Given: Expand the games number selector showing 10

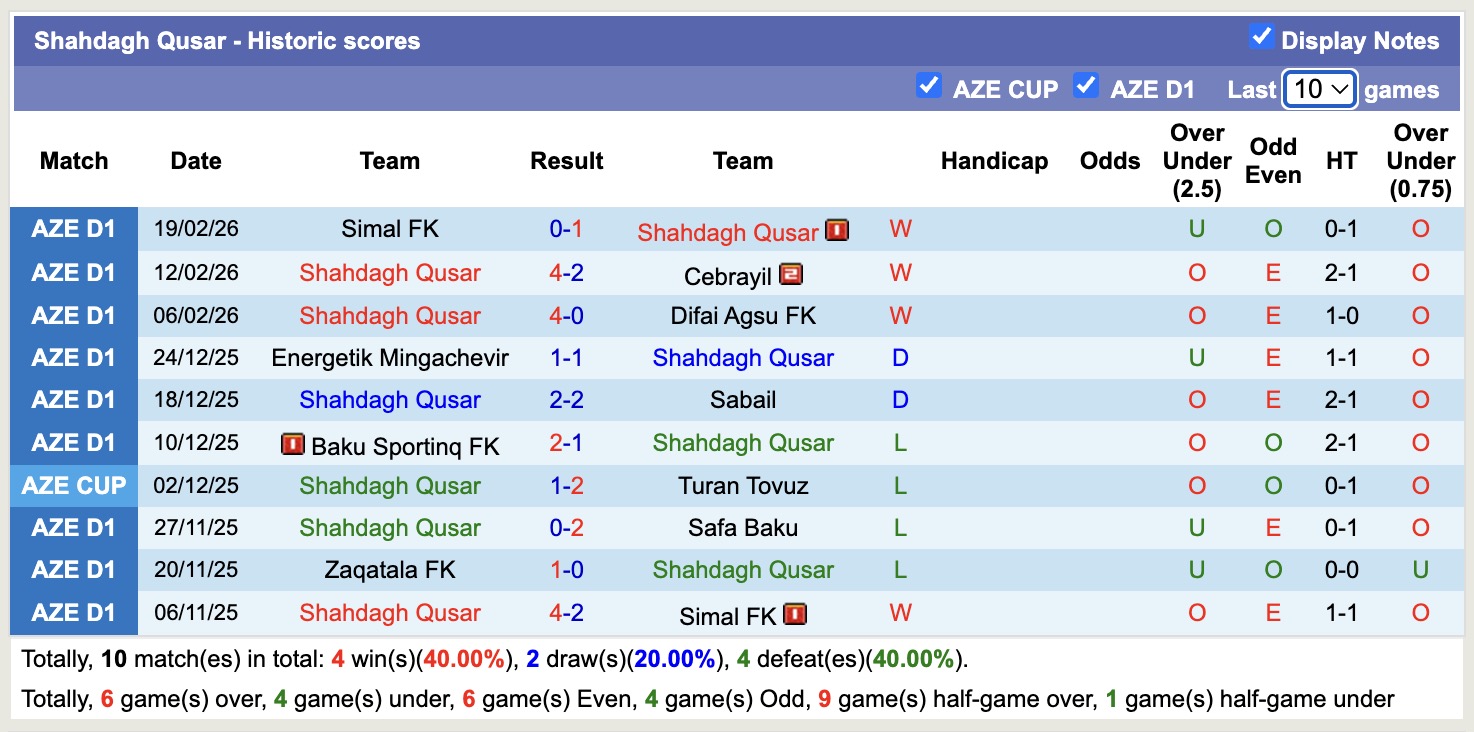Looking at the screenshot, I should point(1319,88).
